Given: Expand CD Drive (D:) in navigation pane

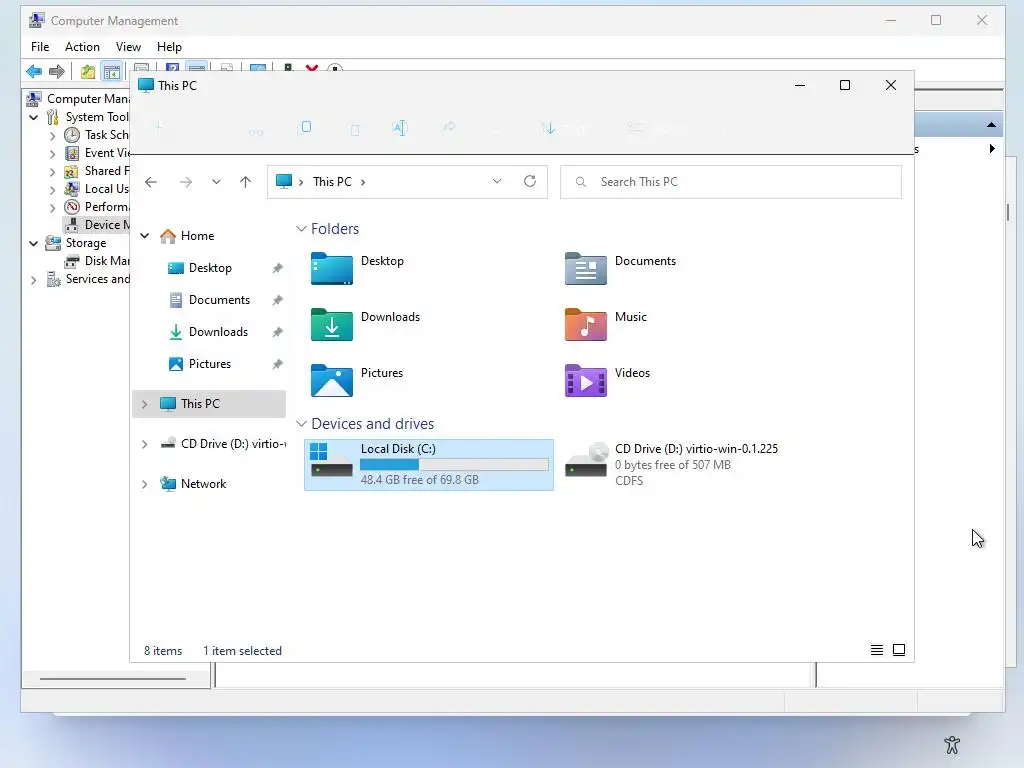Looking at the screenshot, I should [145, 444].
